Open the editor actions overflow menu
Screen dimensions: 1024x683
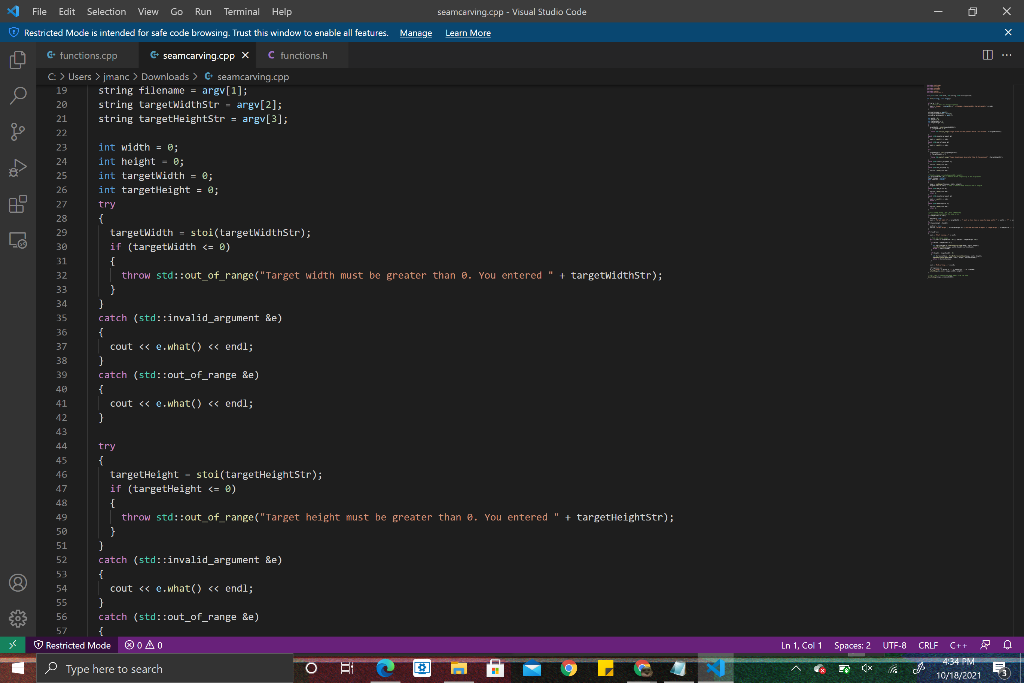(1005, 56)
